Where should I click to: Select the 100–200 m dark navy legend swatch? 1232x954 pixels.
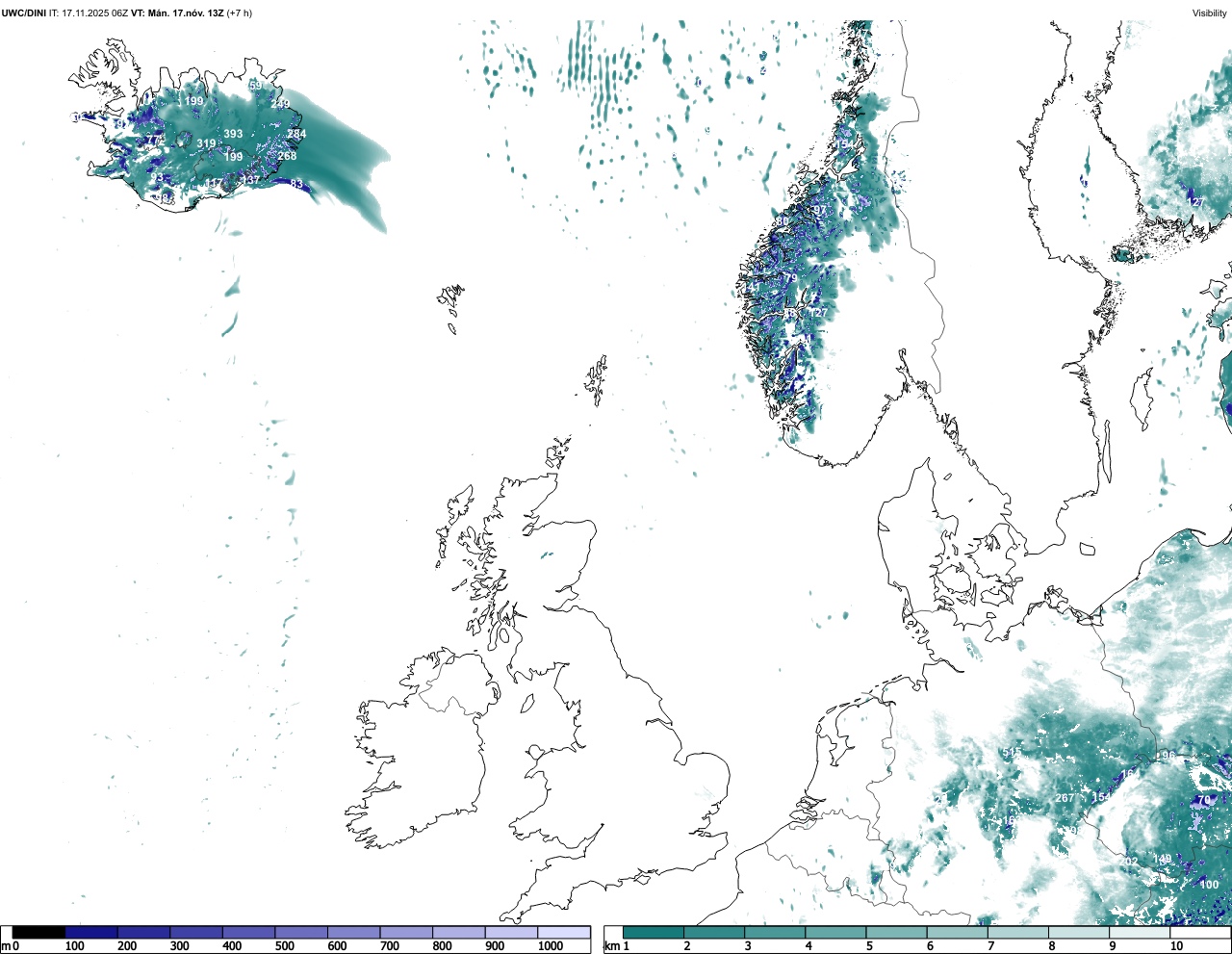(91, 933)
